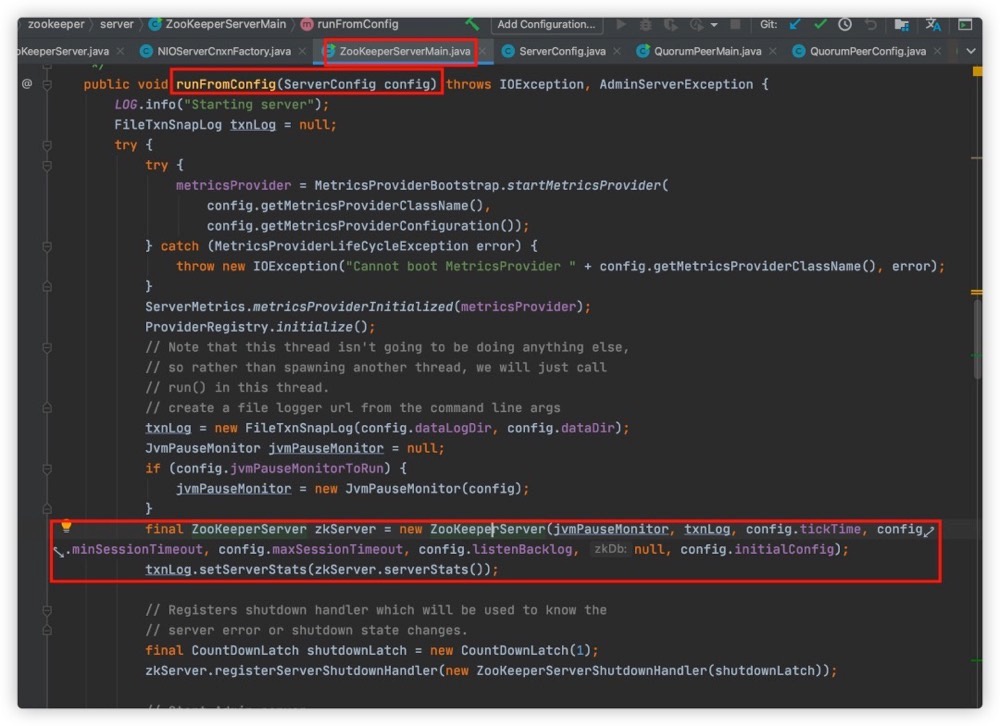Click the txnLog variable in FileTxnSnapLog declaration
The width and height of the screenshot is (1000, 726).
253,124
